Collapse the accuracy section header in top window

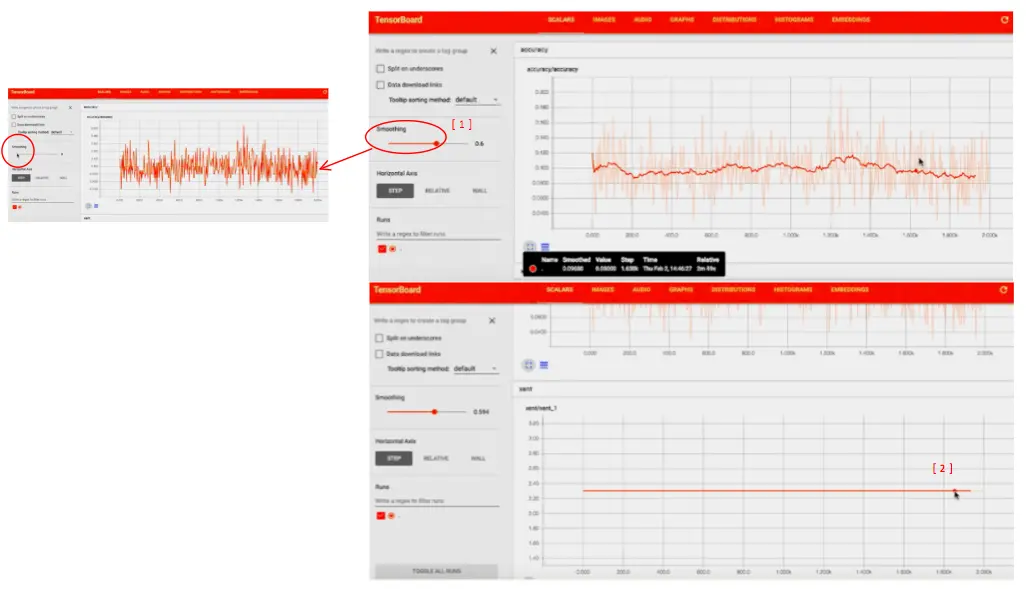point(763,50)
